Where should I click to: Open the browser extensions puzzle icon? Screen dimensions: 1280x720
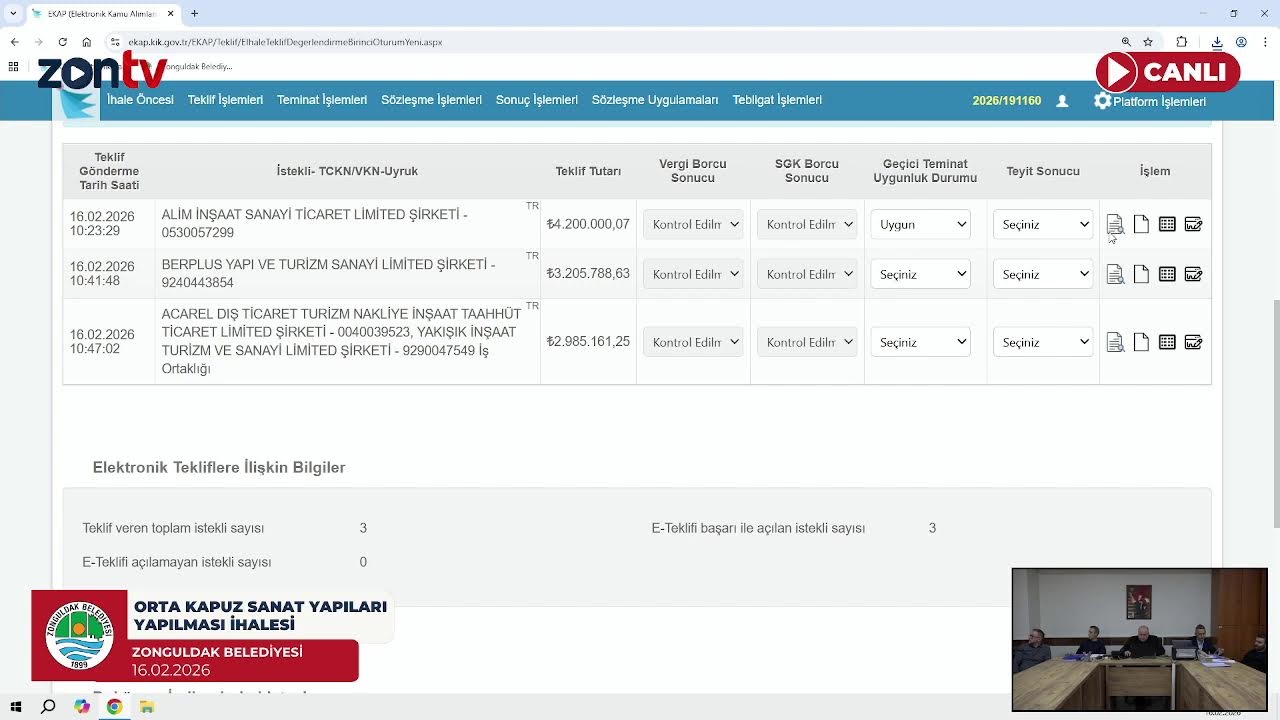[1182, 42]
